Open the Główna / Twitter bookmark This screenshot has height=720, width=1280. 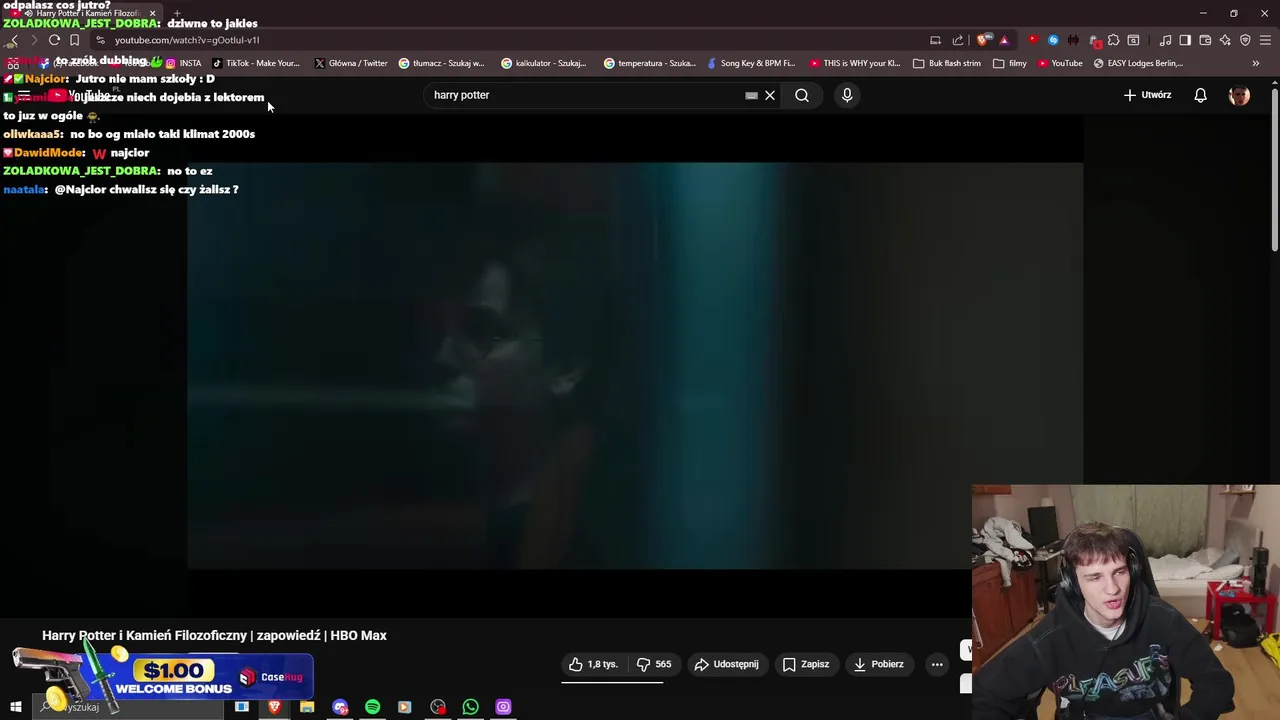pos(351,63)
